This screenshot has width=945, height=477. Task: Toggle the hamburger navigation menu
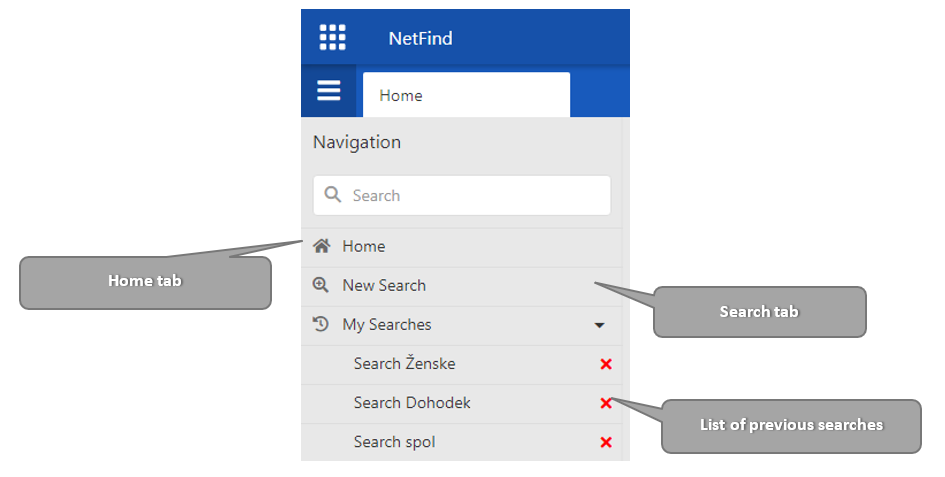click(329, 92)
